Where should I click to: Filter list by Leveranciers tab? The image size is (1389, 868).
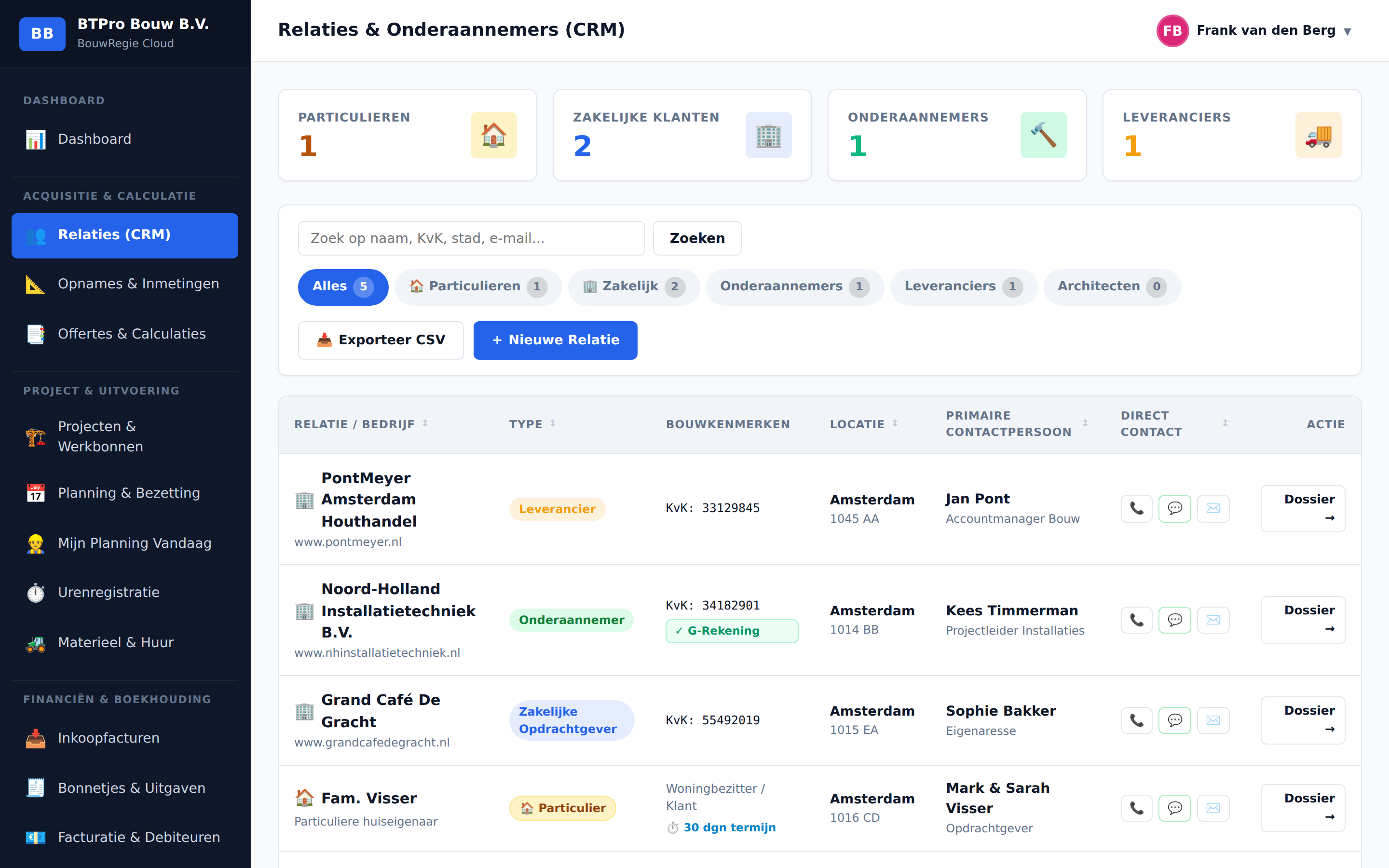964,287
